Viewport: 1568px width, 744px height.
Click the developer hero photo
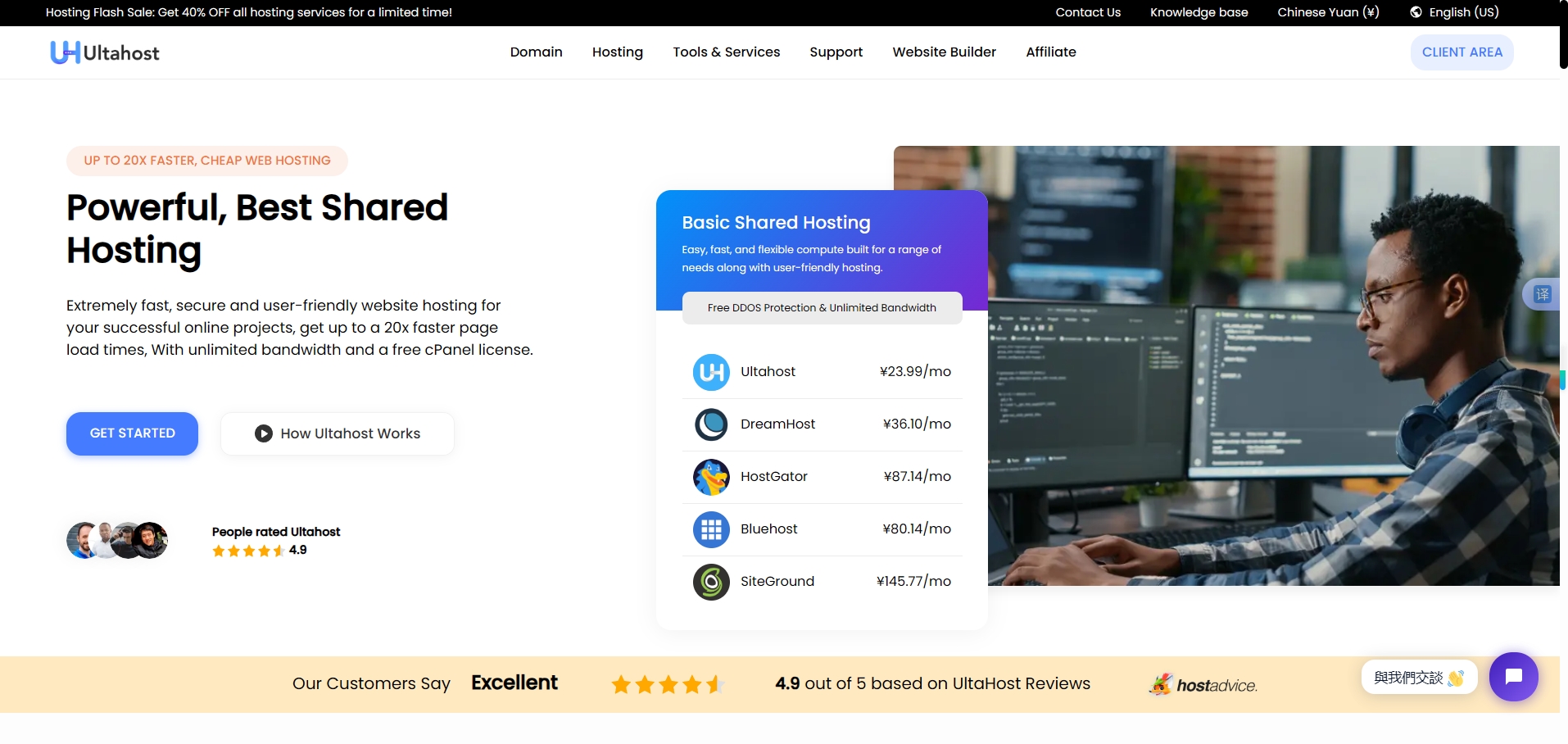[1274, 365]
